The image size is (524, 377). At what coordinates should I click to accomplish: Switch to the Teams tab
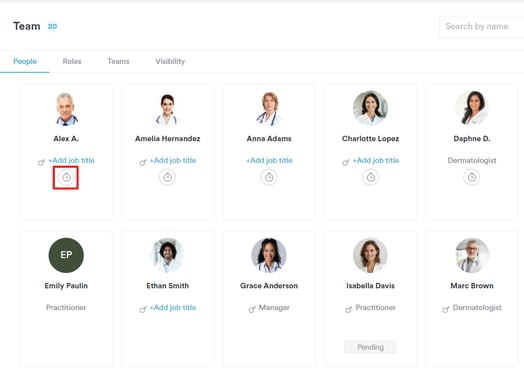[118, 61]
